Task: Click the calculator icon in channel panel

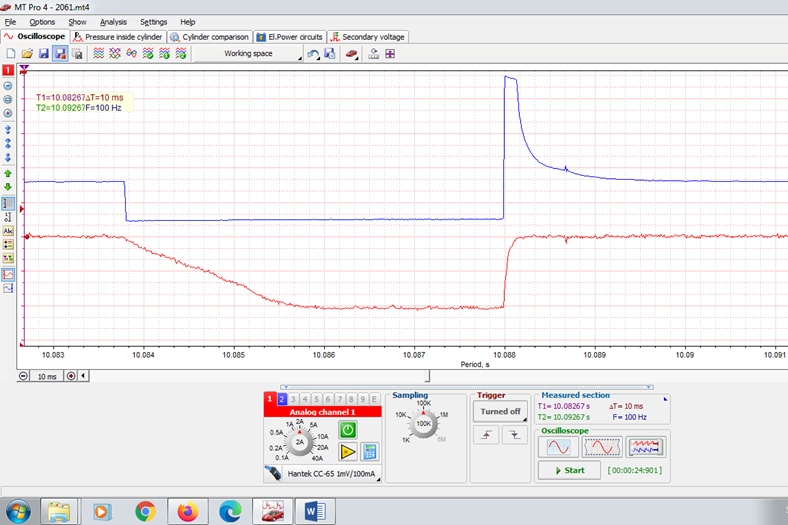Action: 369,451
